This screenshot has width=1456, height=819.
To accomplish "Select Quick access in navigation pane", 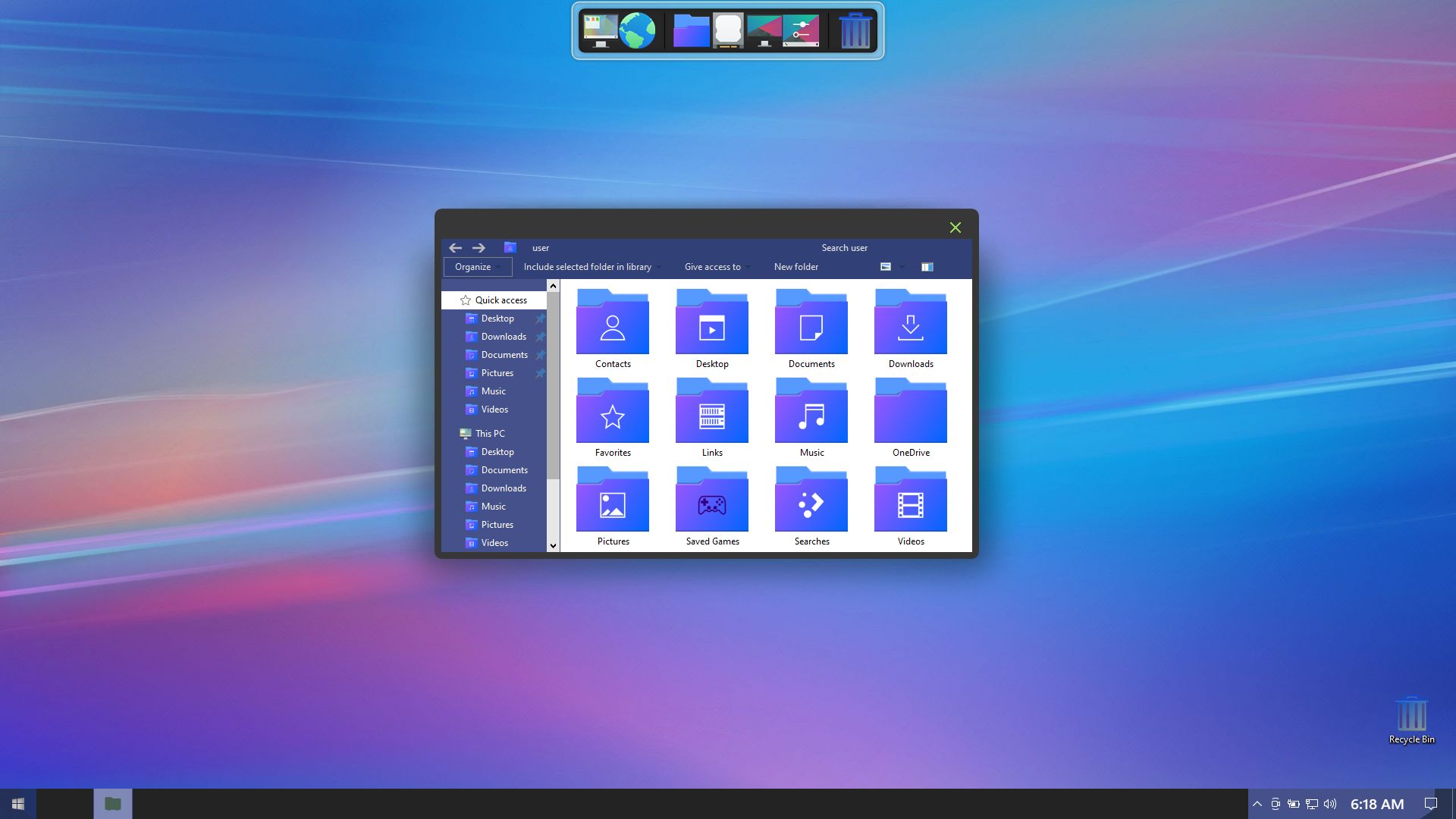I will point(500,300).
